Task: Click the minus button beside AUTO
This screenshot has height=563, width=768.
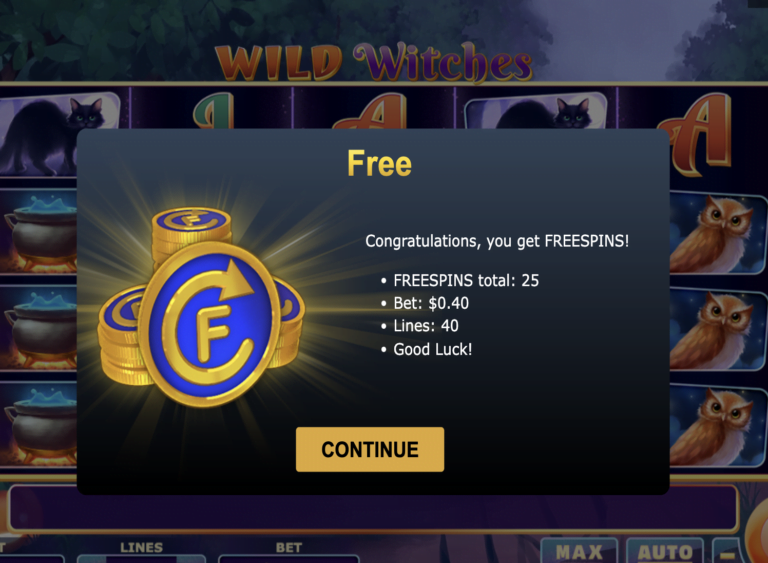Action: pos(728,553)
